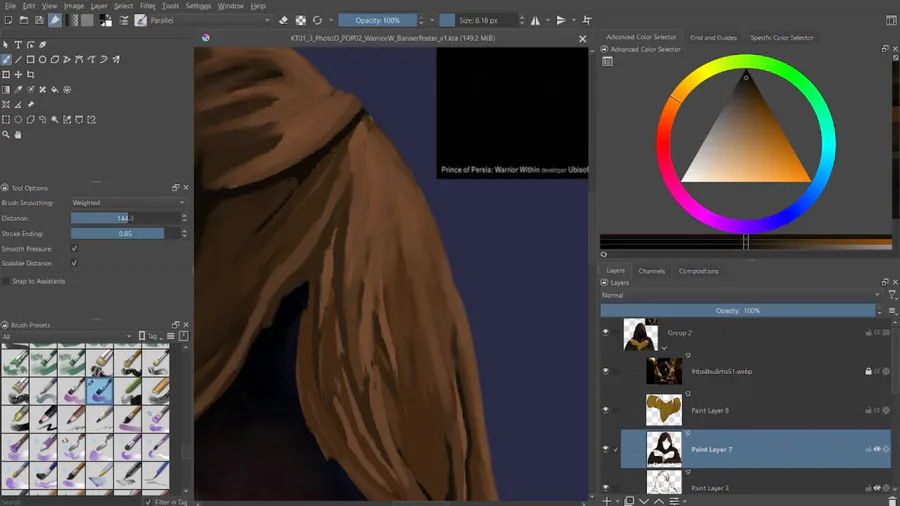Move layer up arrow icon
This screenshot has height=506, width=900.
point(659,501)
